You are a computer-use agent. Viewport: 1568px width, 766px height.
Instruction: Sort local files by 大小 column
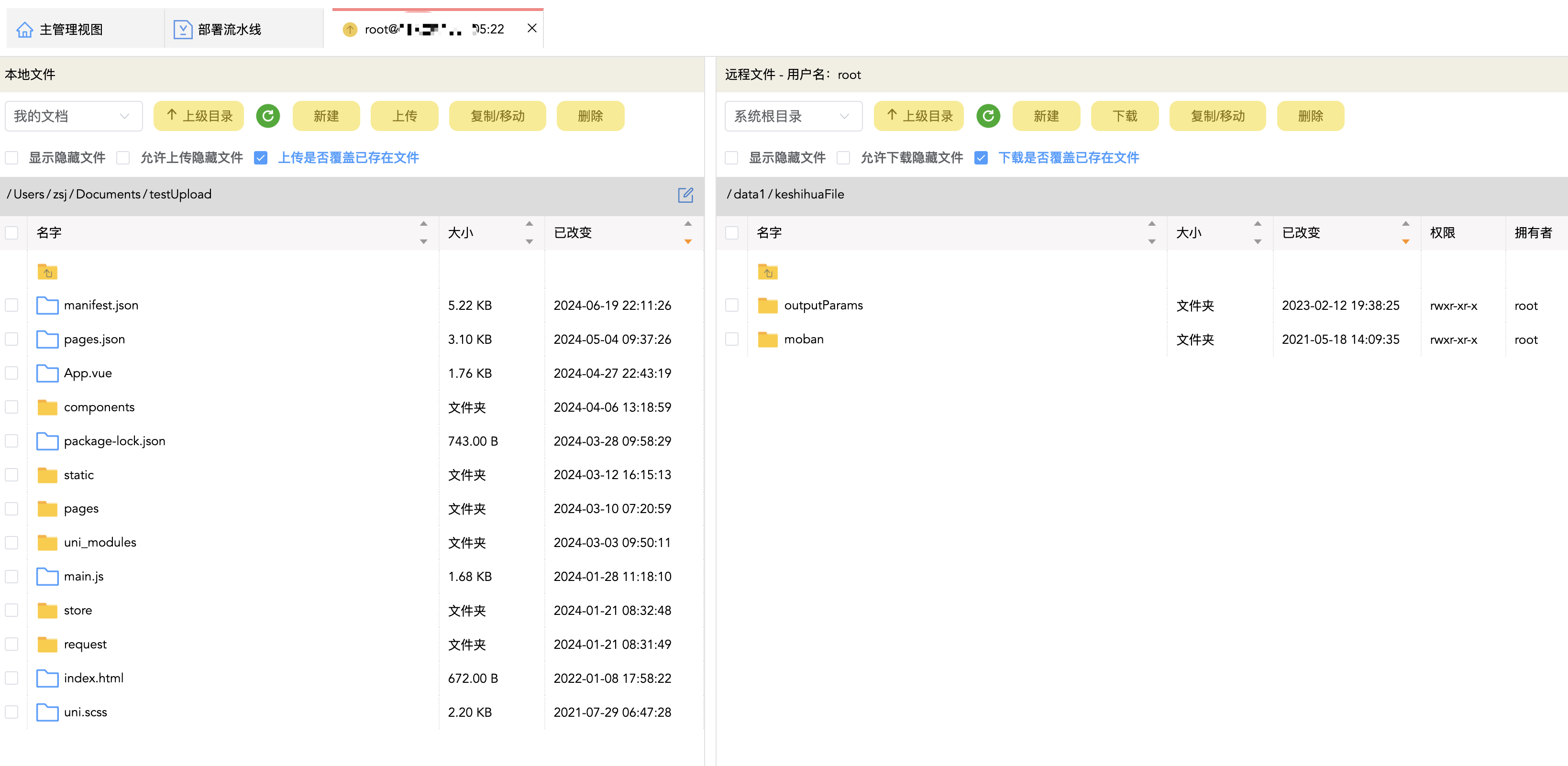point(461,232)
